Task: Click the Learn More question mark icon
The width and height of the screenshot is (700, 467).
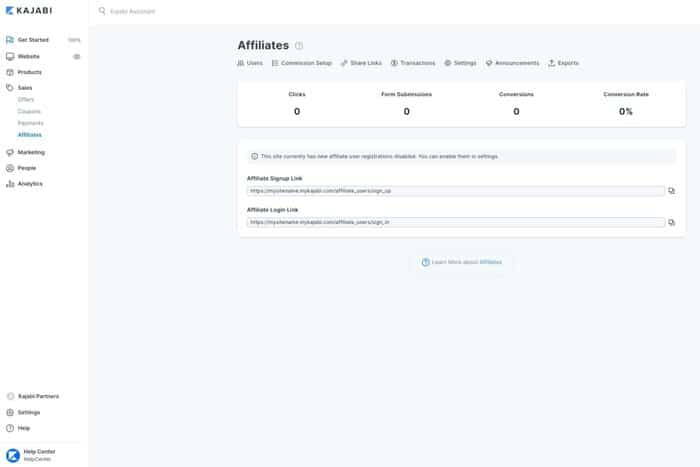Action: point(425,262)
